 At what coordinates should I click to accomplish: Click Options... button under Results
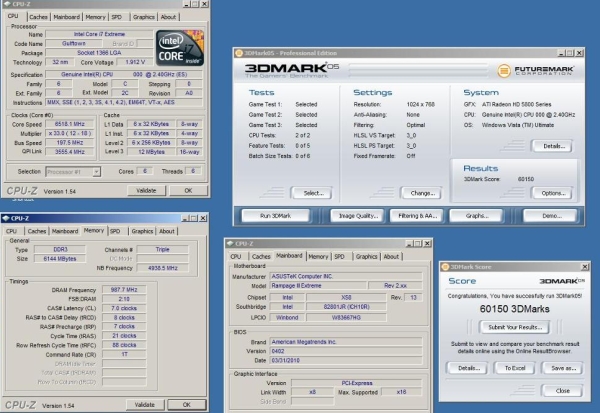(x=552, y=193)
